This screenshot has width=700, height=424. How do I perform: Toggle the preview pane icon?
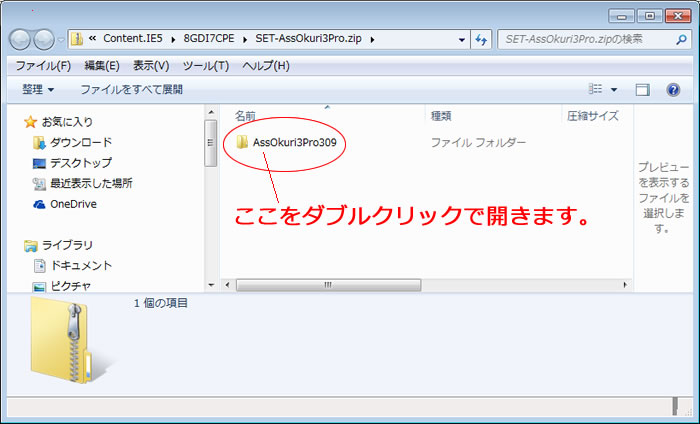[x=643, y=89]
